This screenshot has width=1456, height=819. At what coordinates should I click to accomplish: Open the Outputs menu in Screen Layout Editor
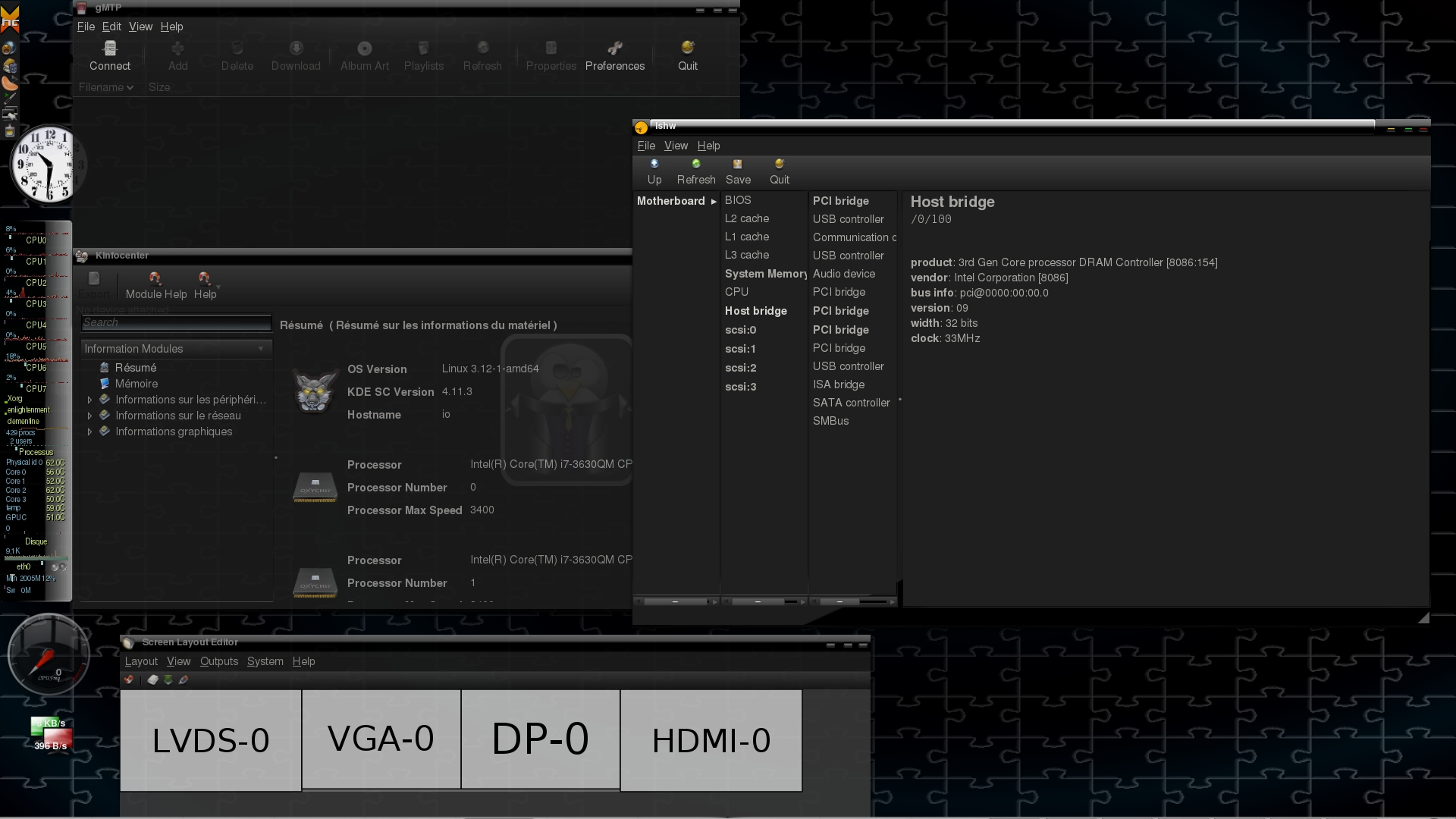218,661
